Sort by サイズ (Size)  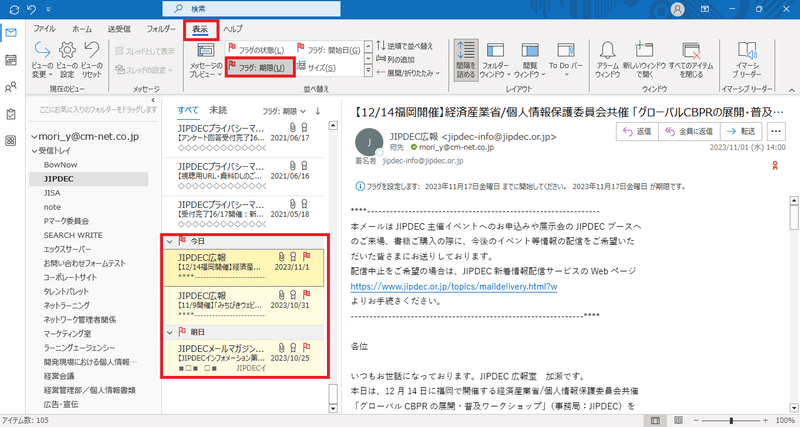coord(317,68)
